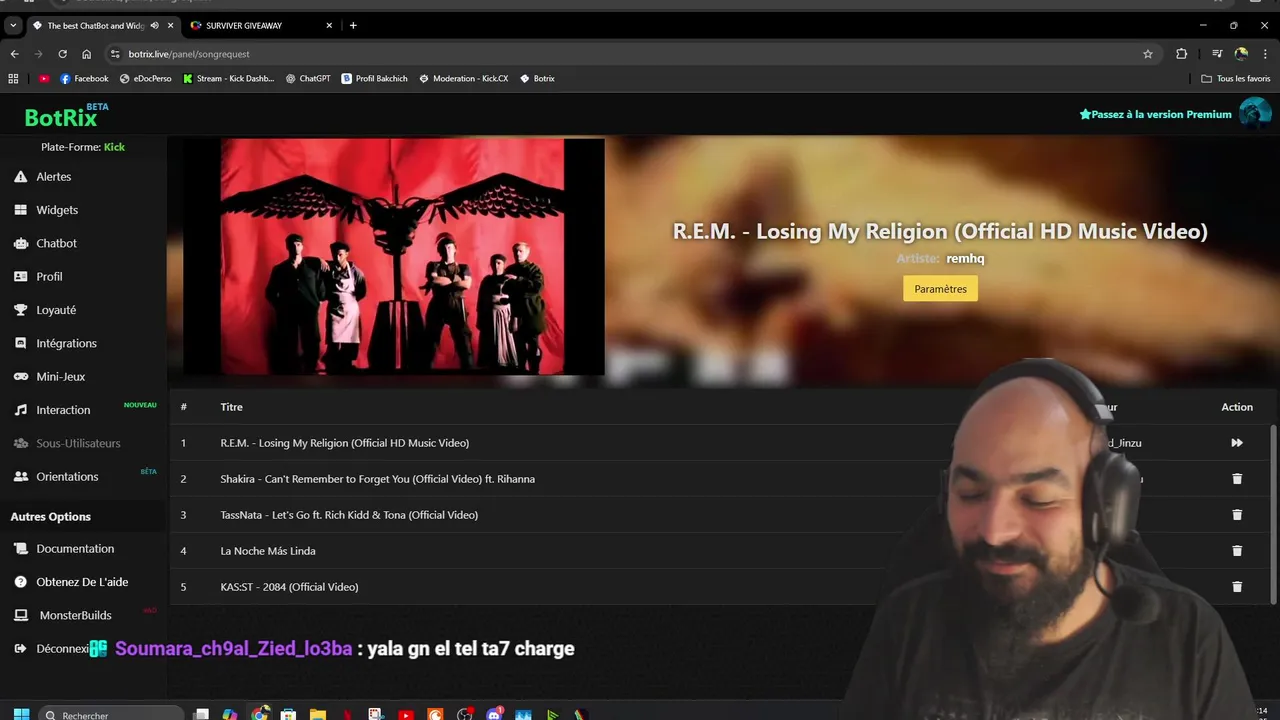
Task: Click the MonsterBuilds laptop icon
Action: [20, 615]
